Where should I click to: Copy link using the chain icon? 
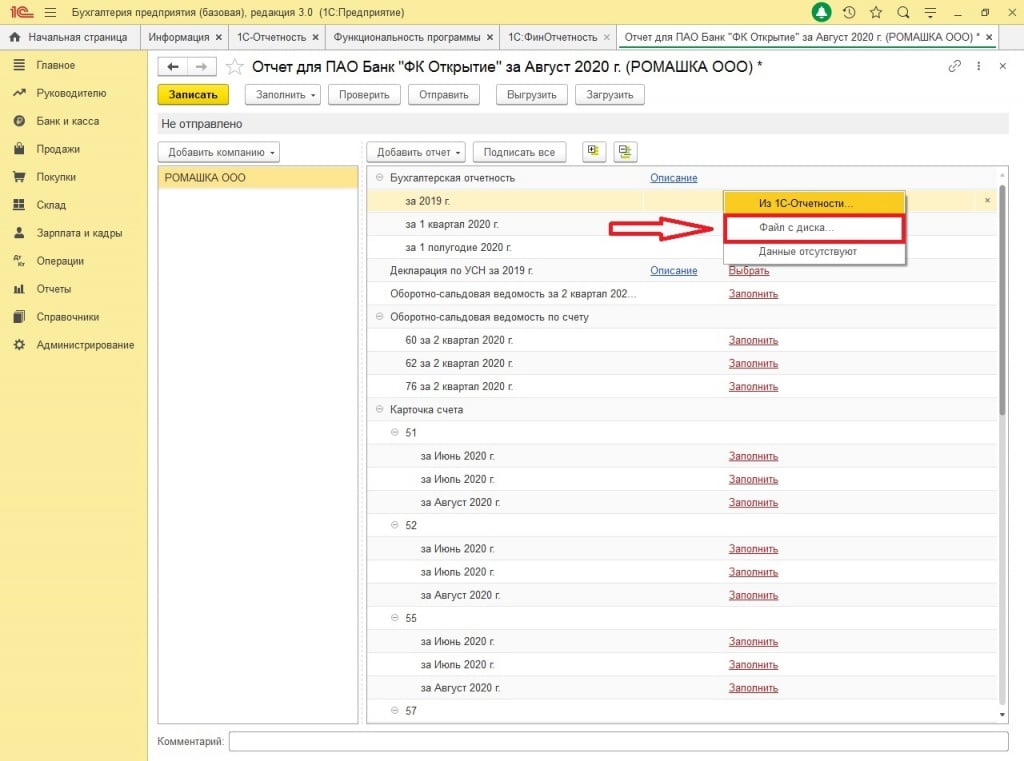pyautogui.click(x=953, y=66)
